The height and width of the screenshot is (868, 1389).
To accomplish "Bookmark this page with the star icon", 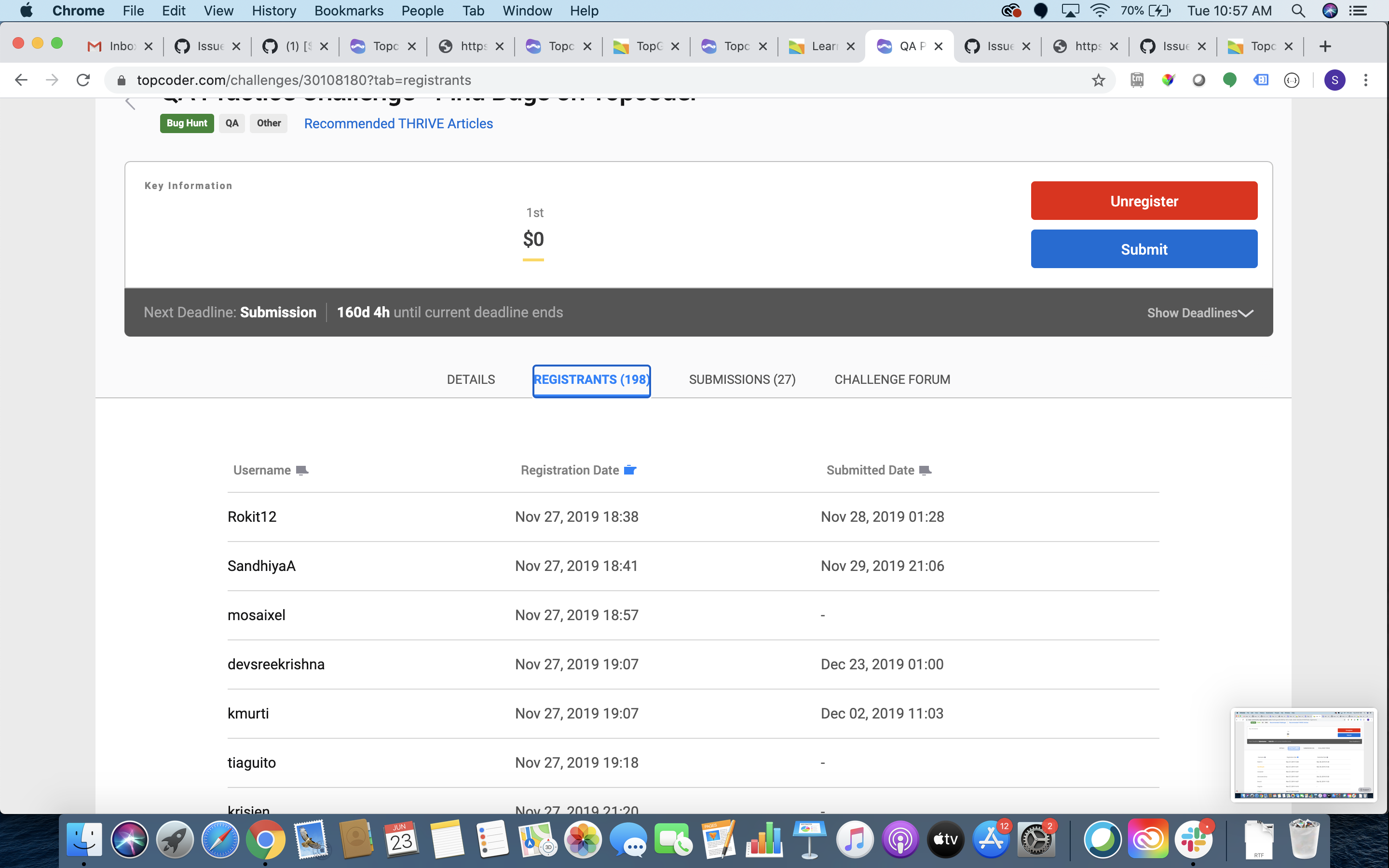I will pos(1098,81).
